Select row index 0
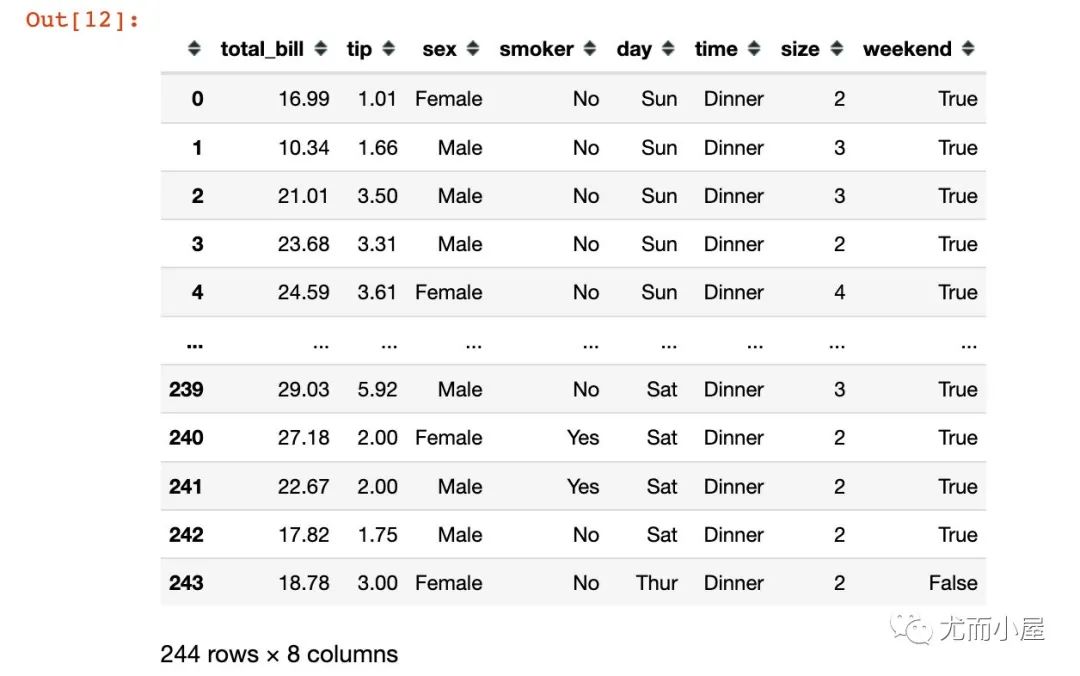 (198, 99)
